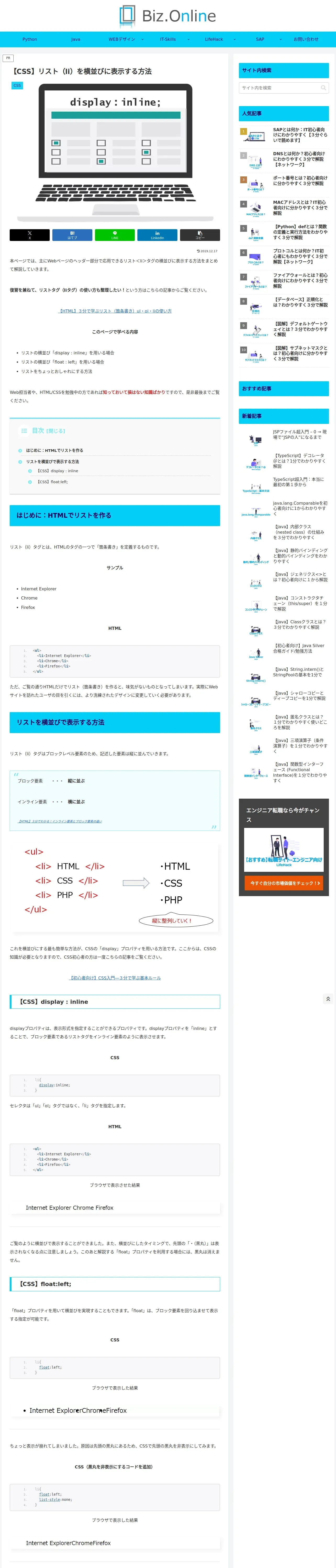Open link 【HTML】3分で学ぶリスト（箇条書き）
Viewport: 336px width, 1568px height.
(115, 311)
